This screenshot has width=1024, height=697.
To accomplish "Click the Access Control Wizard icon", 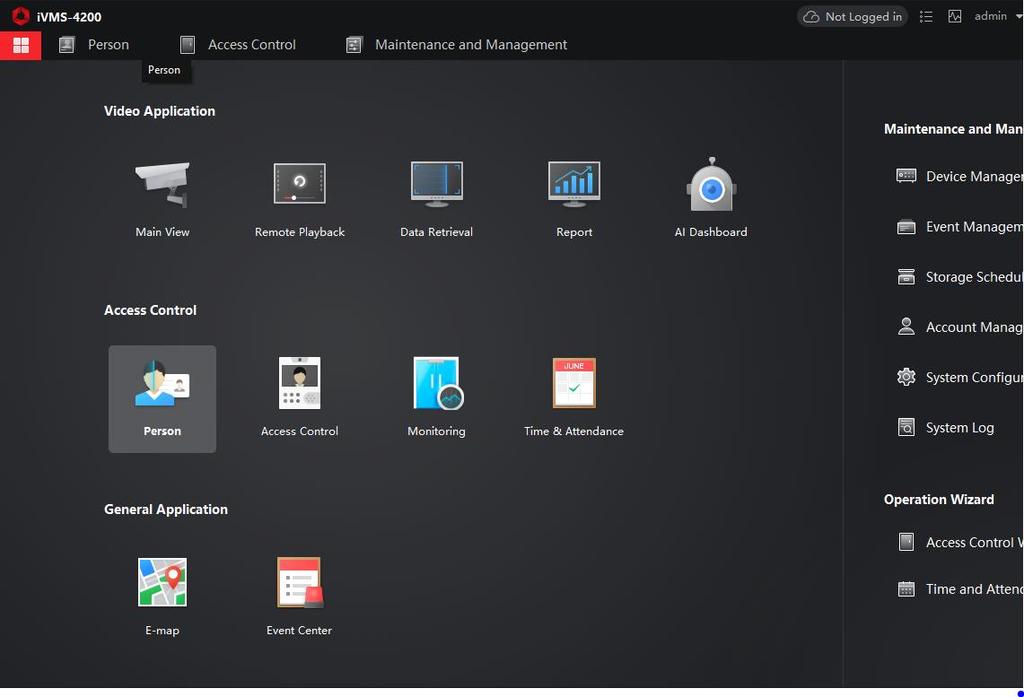I will click(x=906, y=542).
